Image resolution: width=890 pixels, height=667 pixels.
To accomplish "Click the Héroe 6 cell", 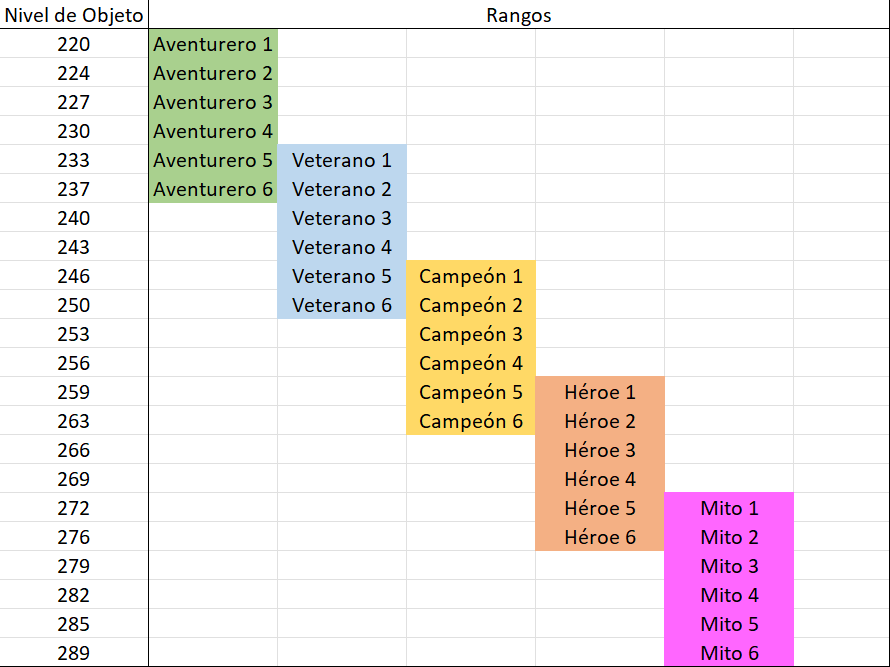I will point(600,537).
